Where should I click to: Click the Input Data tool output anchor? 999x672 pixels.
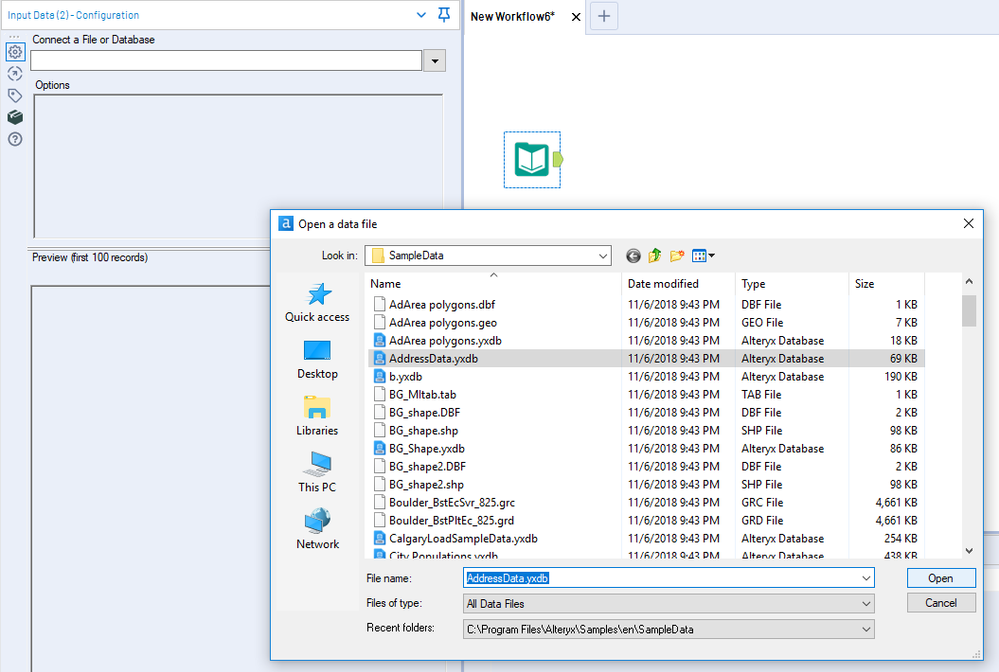(x=558, y=159)
